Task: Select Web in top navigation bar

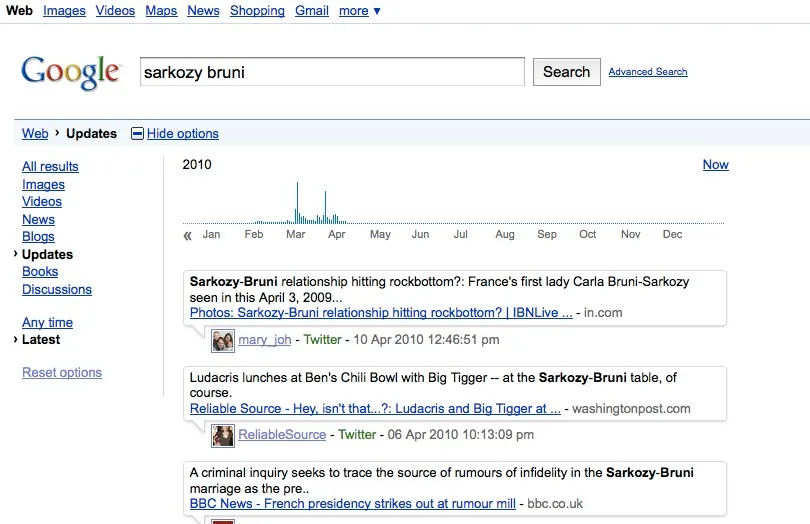Action: 19,11
